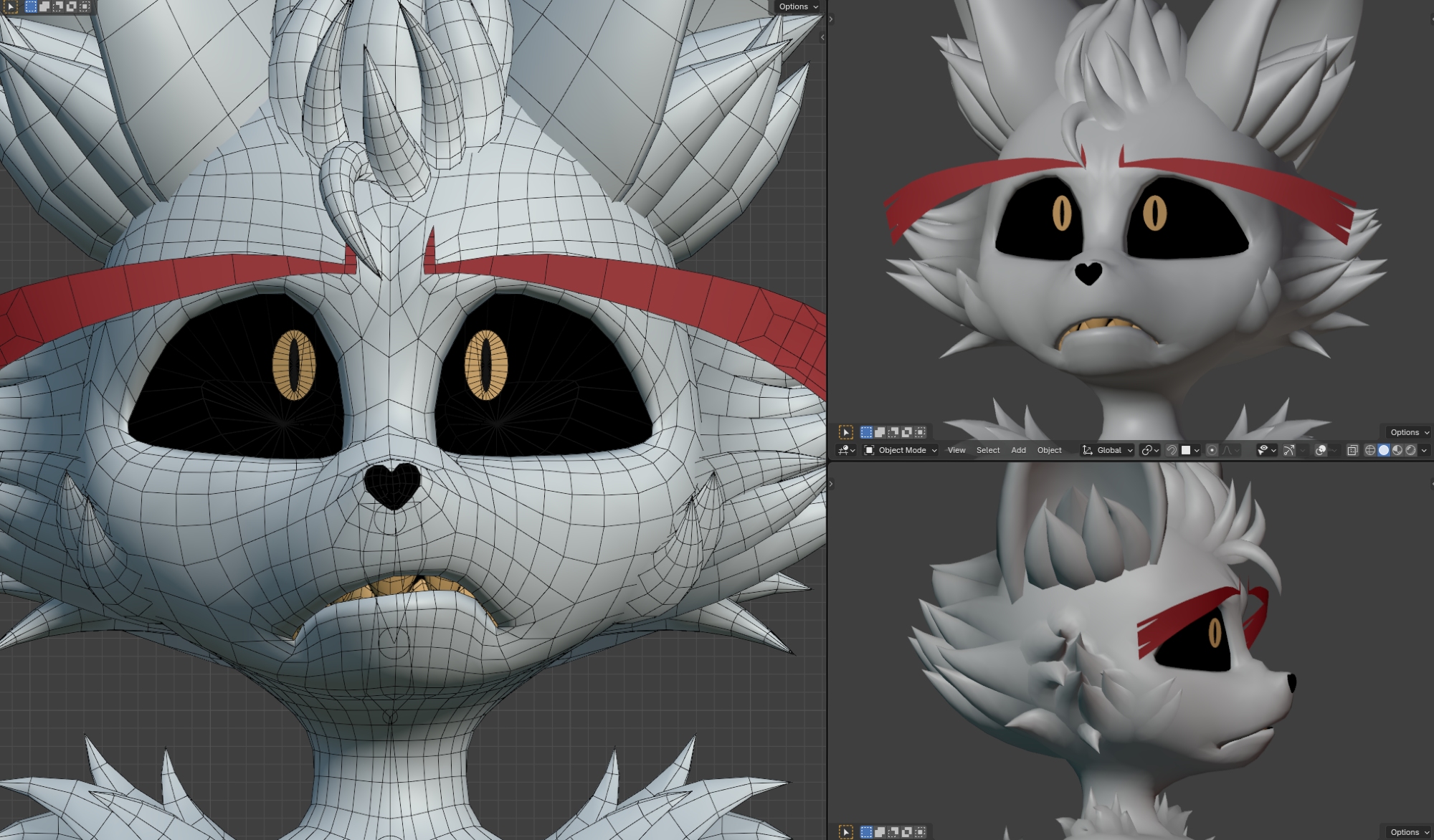This screenshot has width=1434, height=840.
Task: Open the Add menu
Action: [1018, 450]
